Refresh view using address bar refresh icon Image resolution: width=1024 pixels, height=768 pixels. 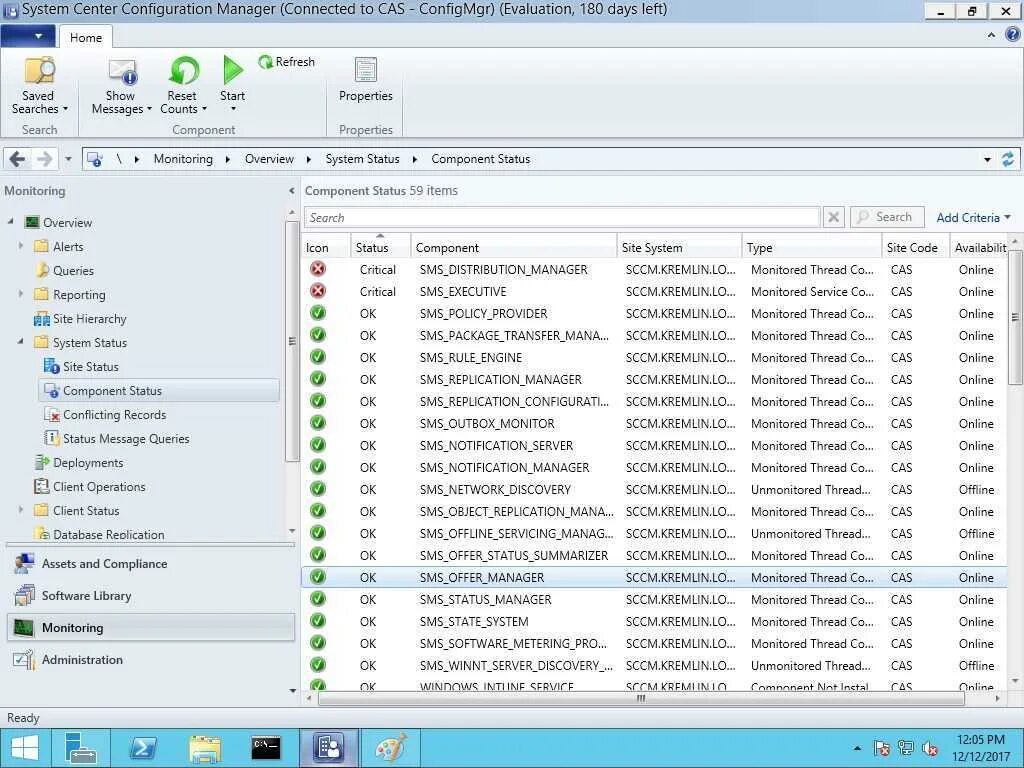coord(1008,159)
